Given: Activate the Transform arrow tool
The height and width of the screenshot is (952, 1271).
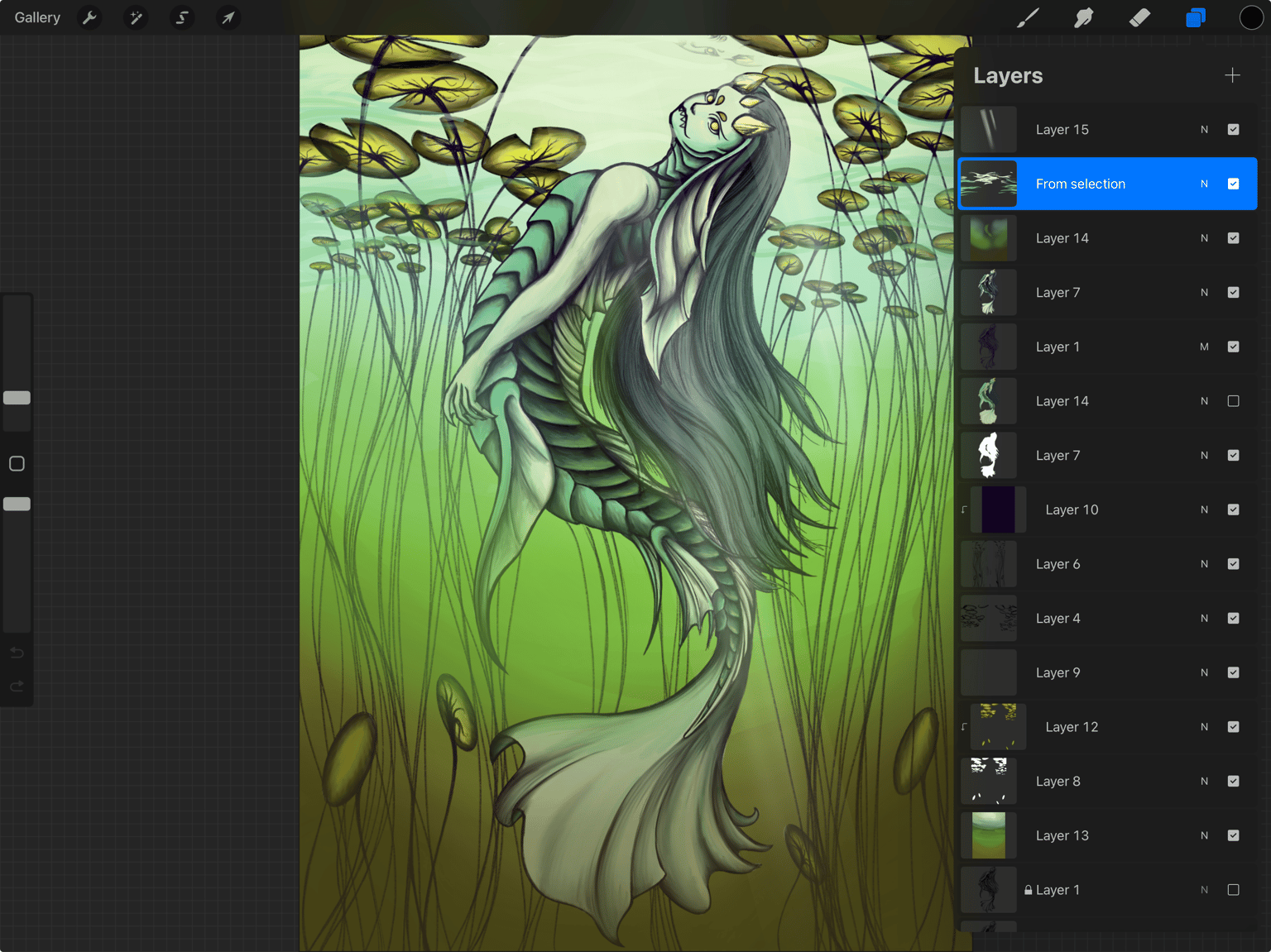Looking at the screenshot, I should [x=228, y=17].
